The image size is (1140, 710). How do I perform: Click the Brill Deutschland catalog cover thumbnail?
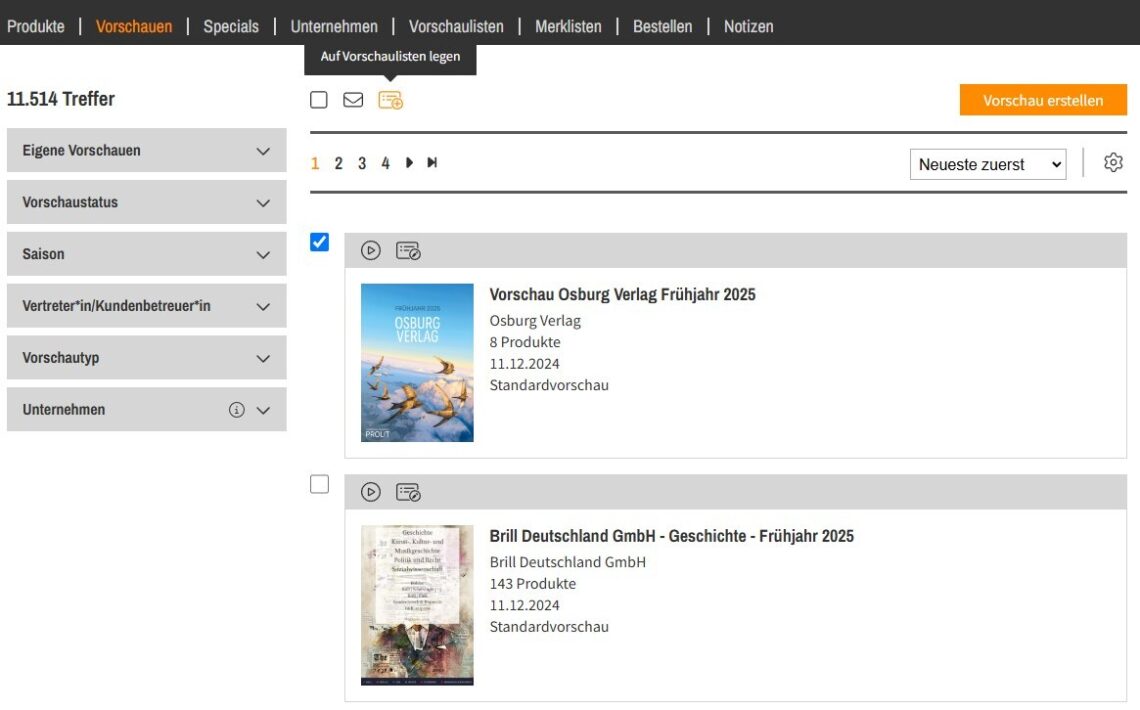(x=417, y=605)
